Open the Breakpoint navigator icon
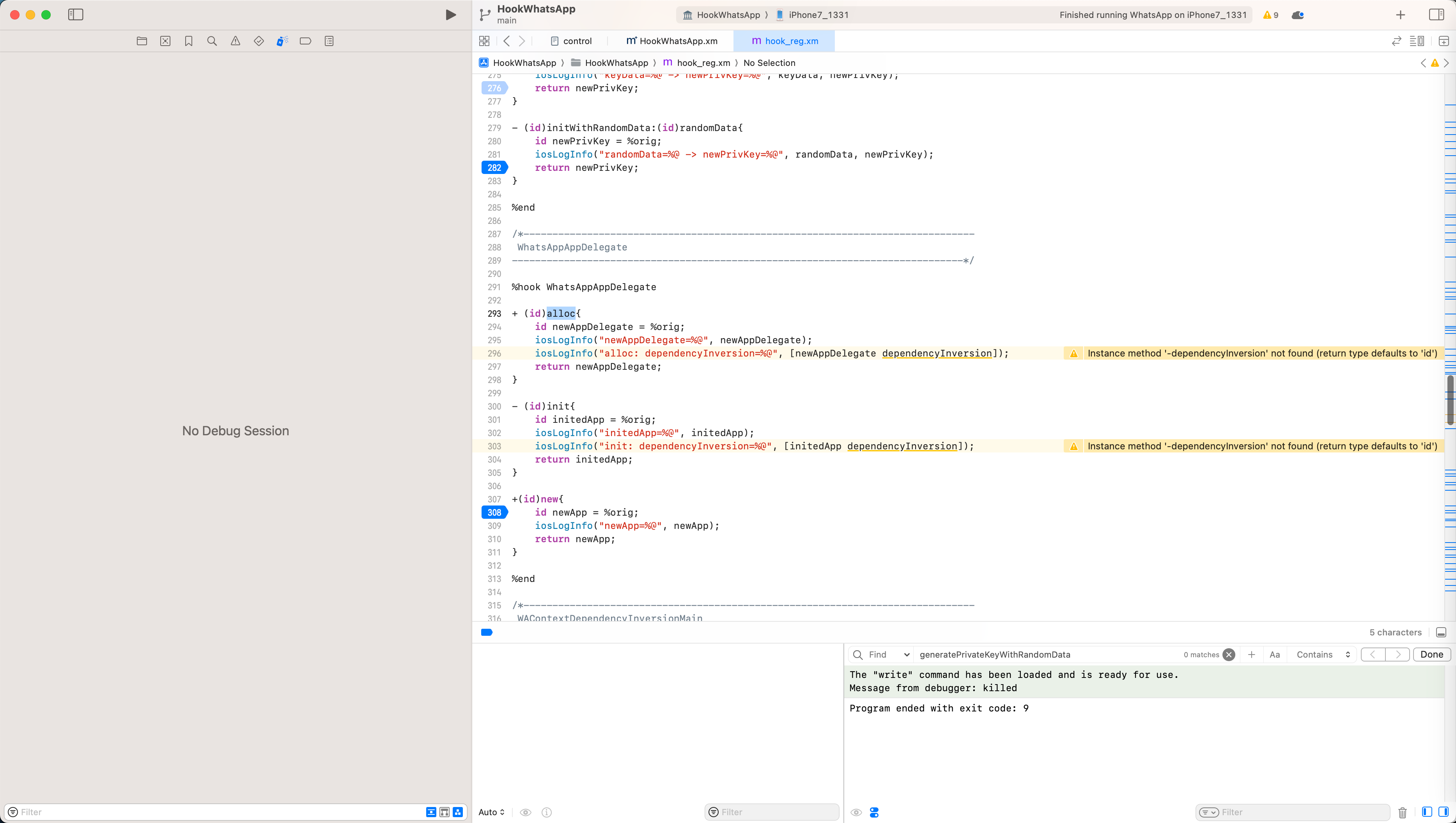This screenshot has height=823, width=1456. point(305,41)
